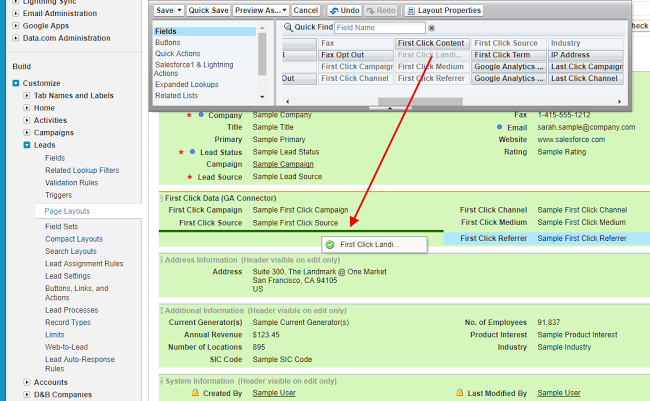Expand Email Administration in sidebar
Screen dimensions: 650x401
coord(15,13)
